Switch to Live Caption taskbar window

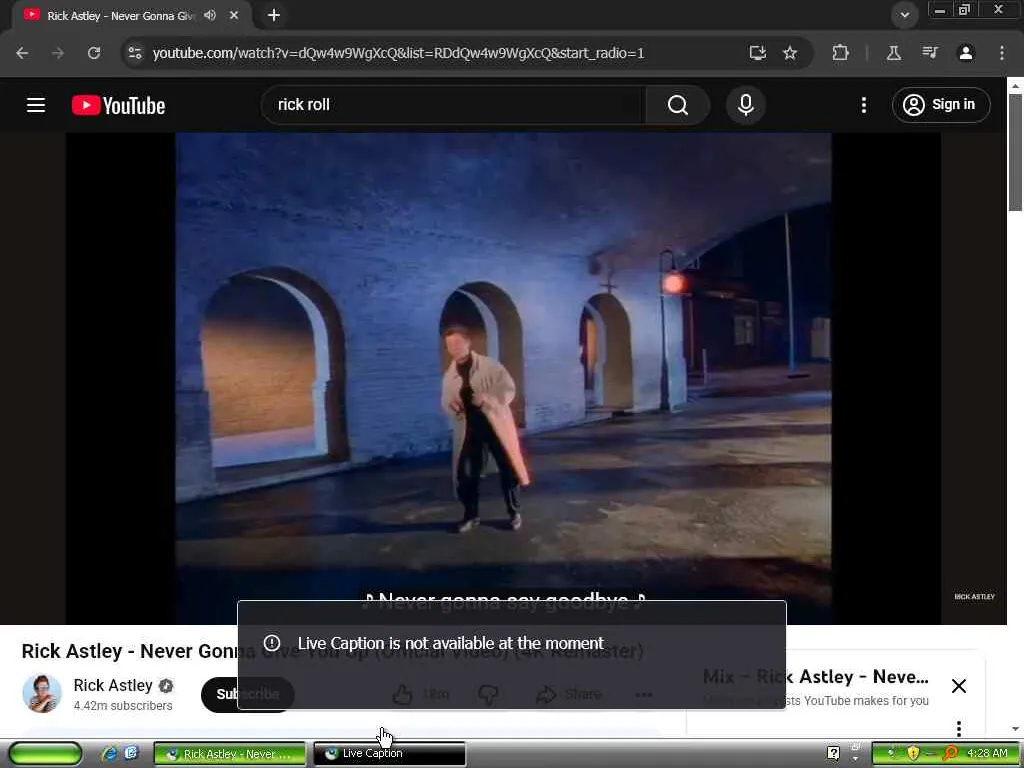point(390,754)
